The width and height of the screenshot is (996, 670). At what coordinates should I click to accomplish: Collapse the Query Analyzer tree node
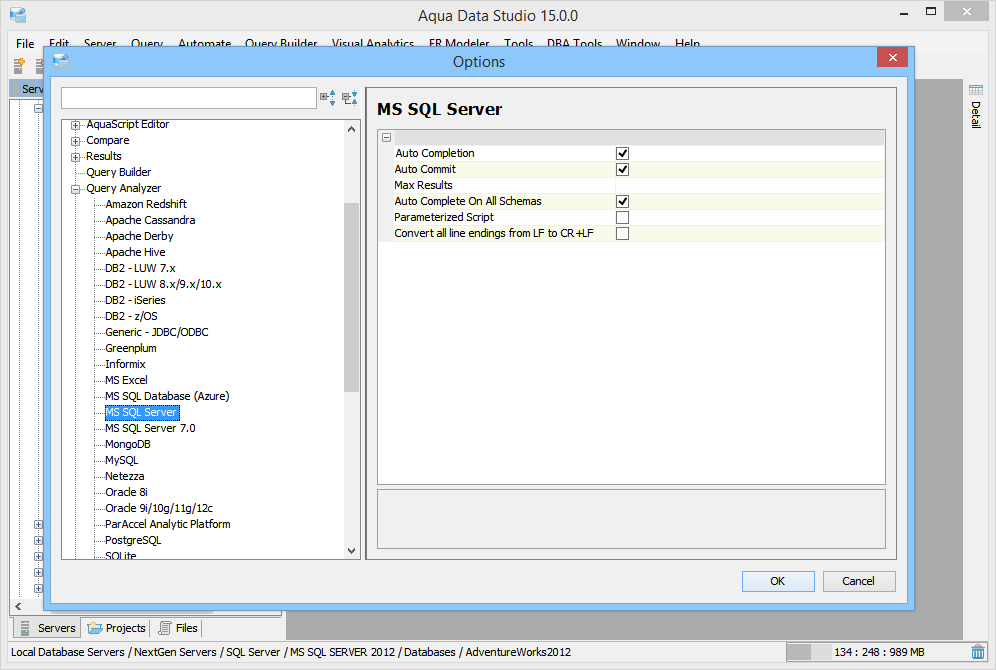pyautogui.click(x=76, y=189)
